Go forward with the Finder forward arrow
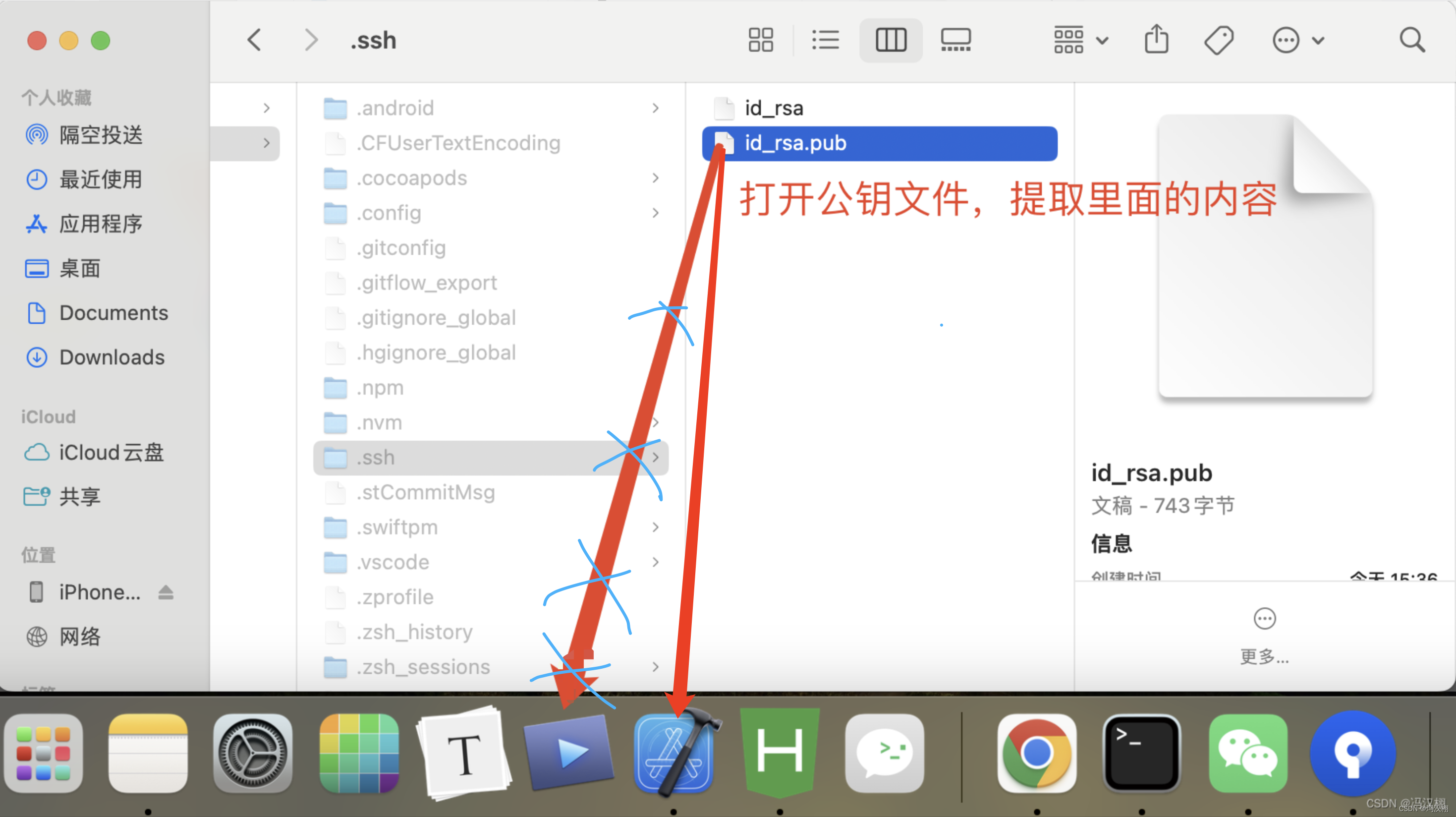The height and width of the screenshot is (817, 1456). [x=311, y=40]
